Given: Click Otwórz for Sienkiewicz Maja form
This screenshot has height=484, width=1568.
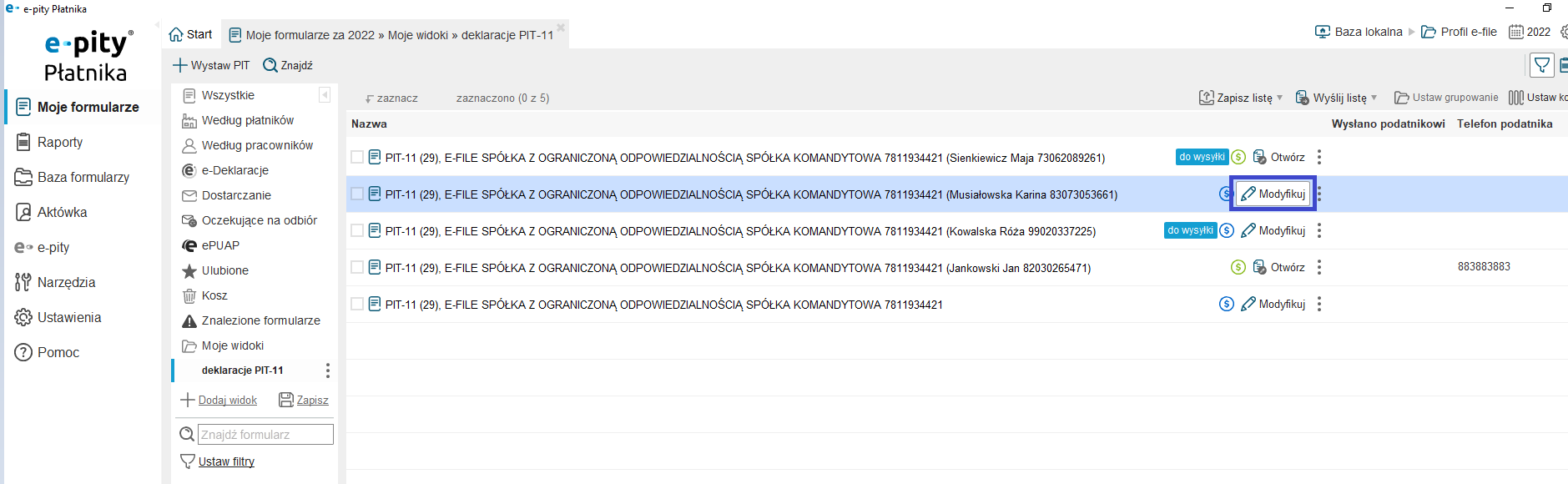Looking at the screenshot, I should 1278,157.
